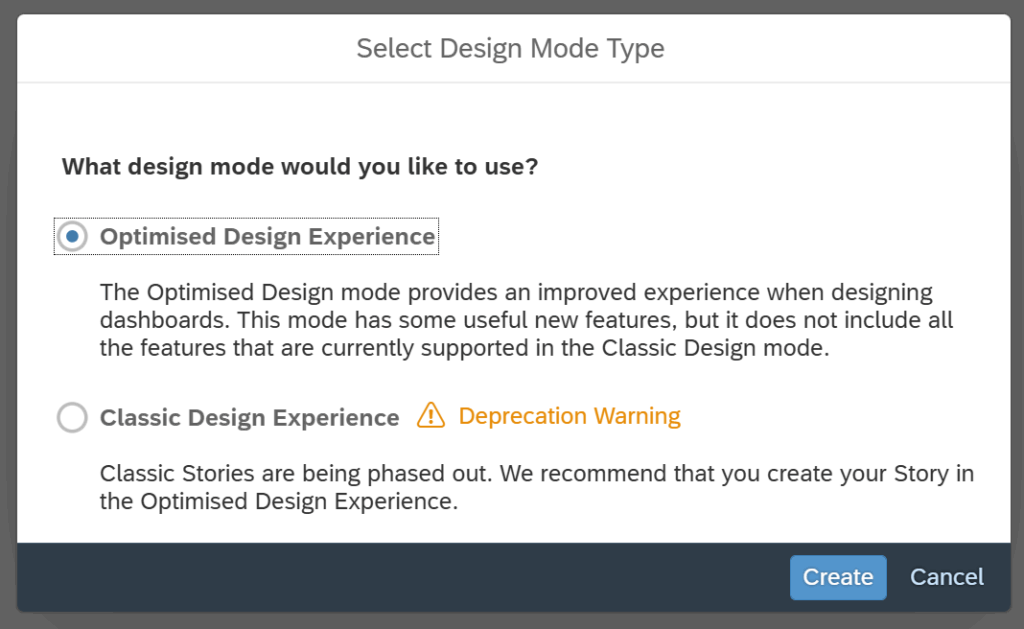The width and height of the screenshot is (1024, 629).
Task: Click 'the Optimised Design Experience.' in last line
Action: tap(278, 502)
